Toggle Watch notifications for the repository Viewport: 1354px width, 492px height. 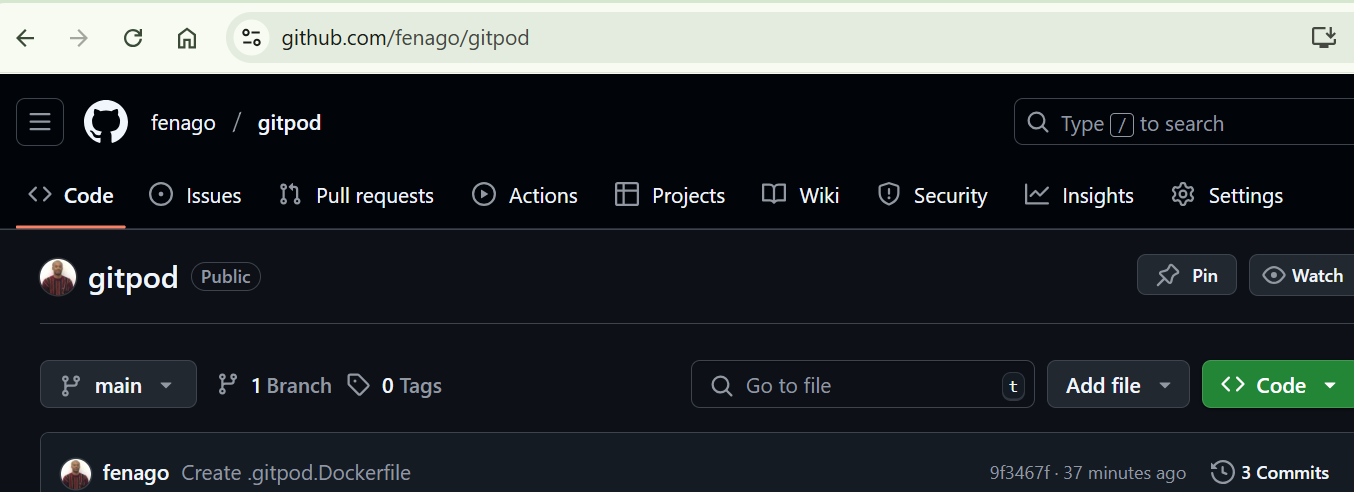pyautogui.click(x=1302, y=275)
